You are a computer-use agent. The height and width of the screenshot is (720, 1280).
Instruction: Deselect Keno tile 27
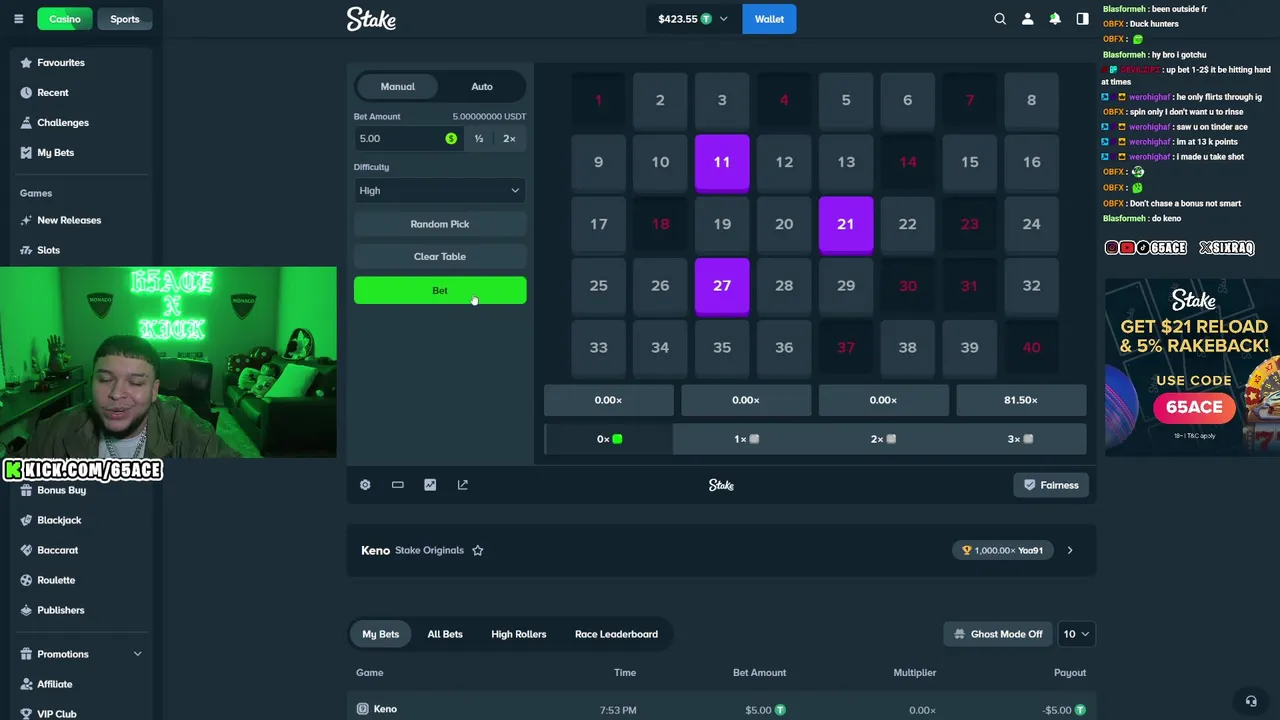tap(722, 286)
